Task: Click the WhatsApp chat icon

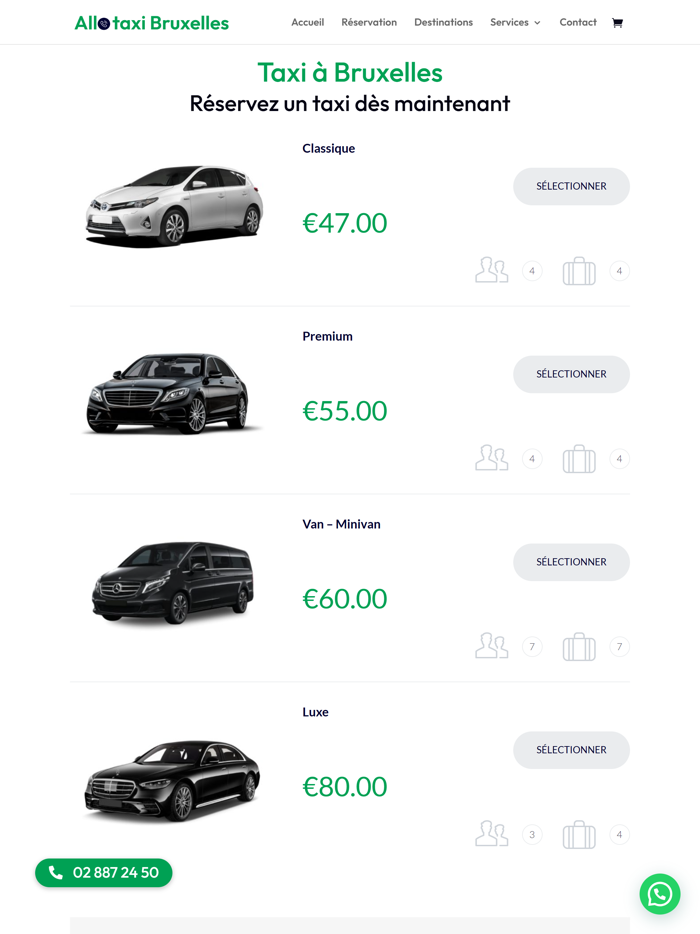Action: (x=660, y=894)
